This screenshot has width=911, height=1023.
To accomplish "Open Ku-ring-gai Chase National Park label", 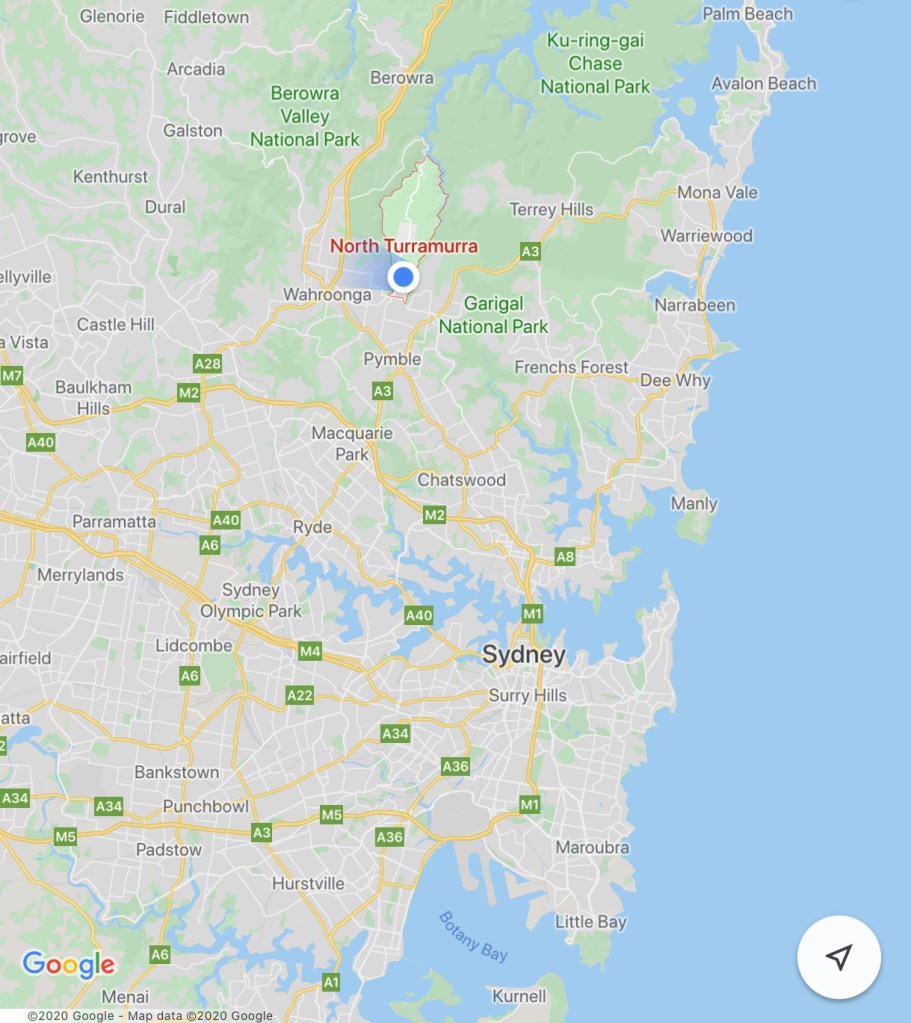I will (595, 63).
